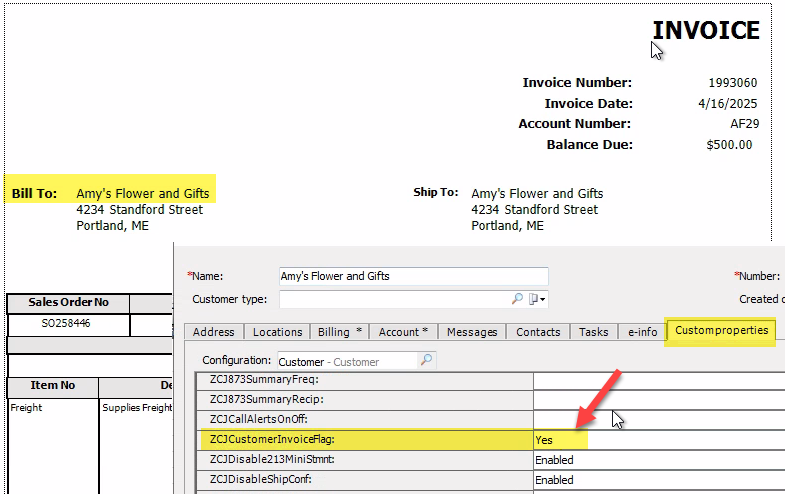Click the Ship To name Amy's Flower and Gifts
This screenshot has width=785, height=494.
[x=537, y=193]
